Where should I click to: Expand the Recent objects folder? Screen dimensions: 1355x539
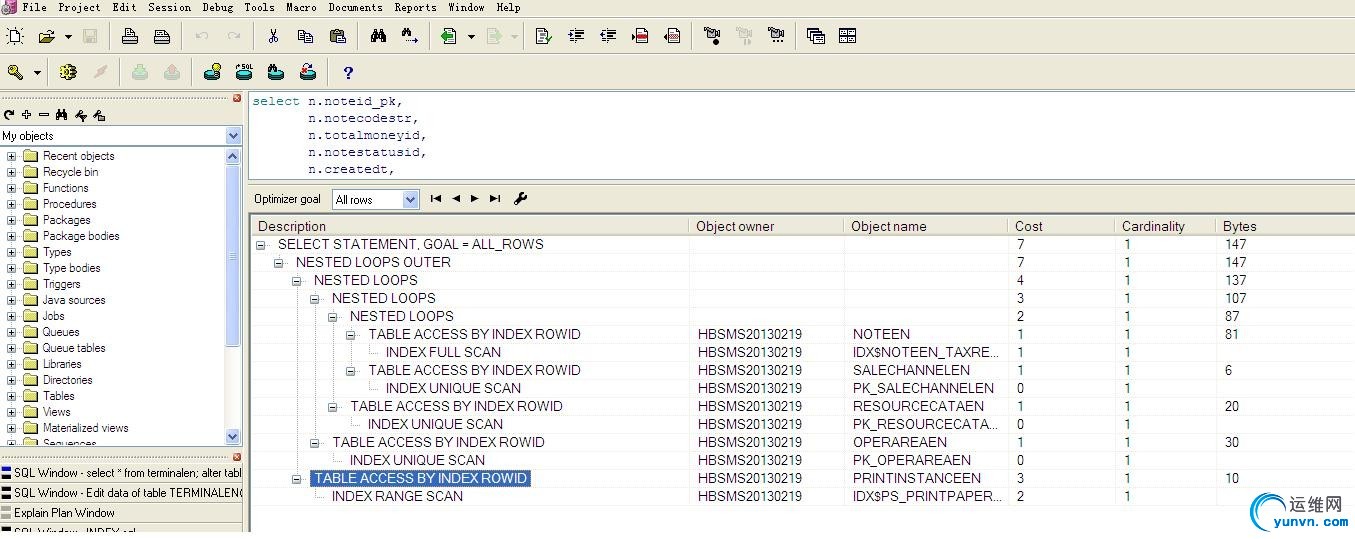pyautogui.click(x=12, y=156)
